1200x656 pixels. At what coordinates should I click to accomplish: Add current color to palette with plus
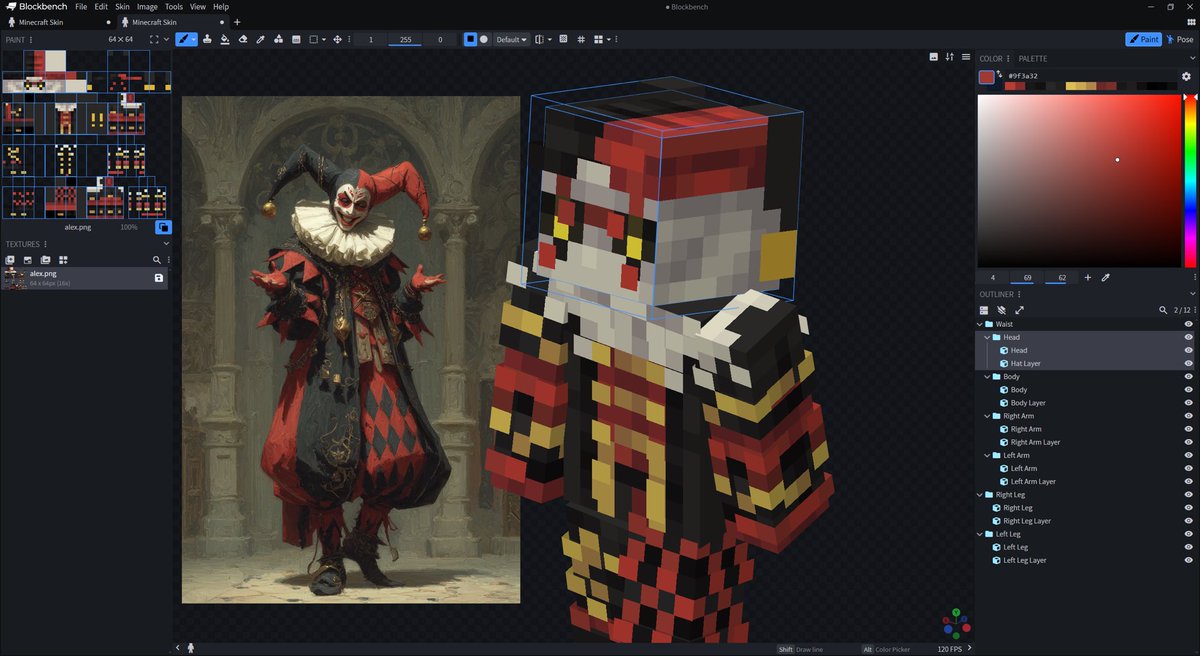[x=1088, y=277]
